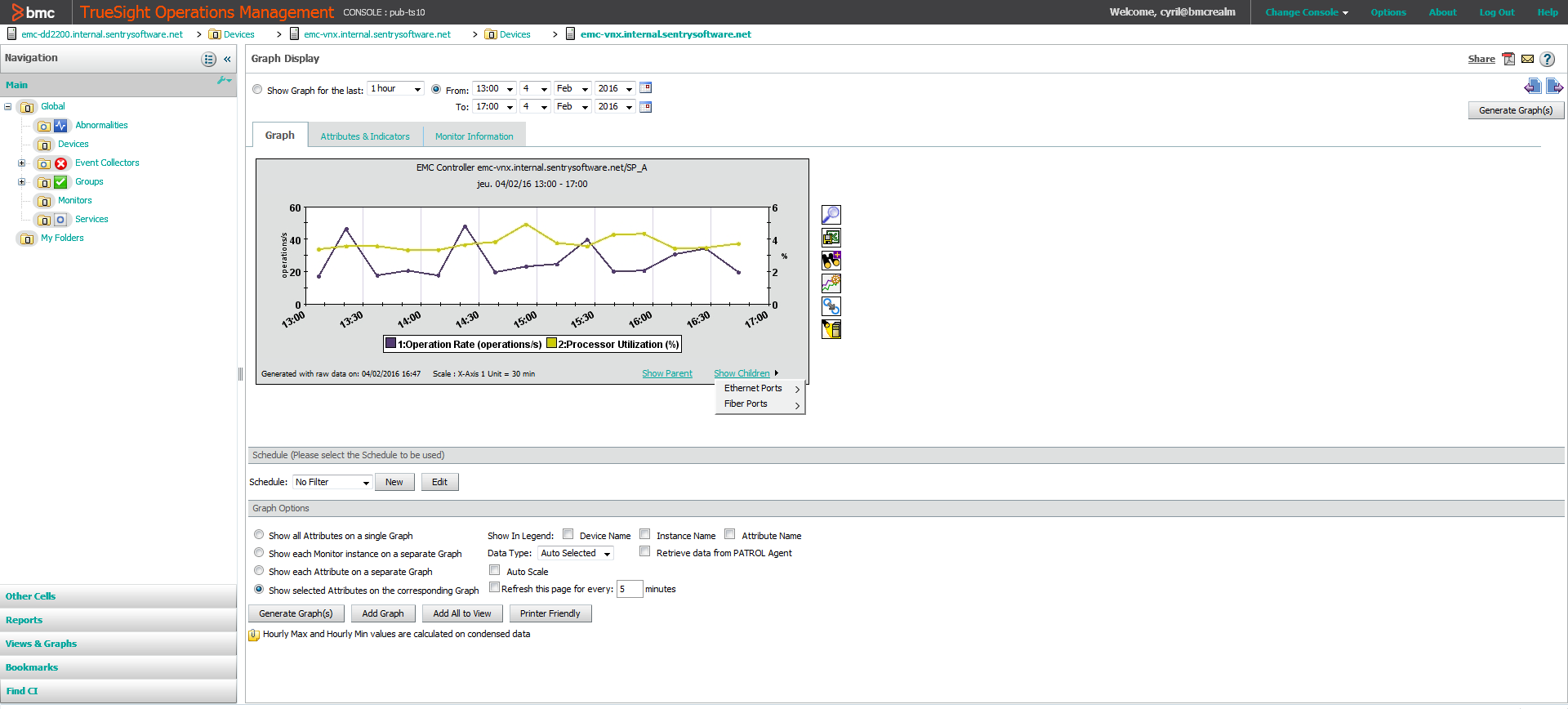This screenshot has width=1568, height=709.
Task: Collapse the Navigation pane with double chevron
Action: tap(227, 59)
